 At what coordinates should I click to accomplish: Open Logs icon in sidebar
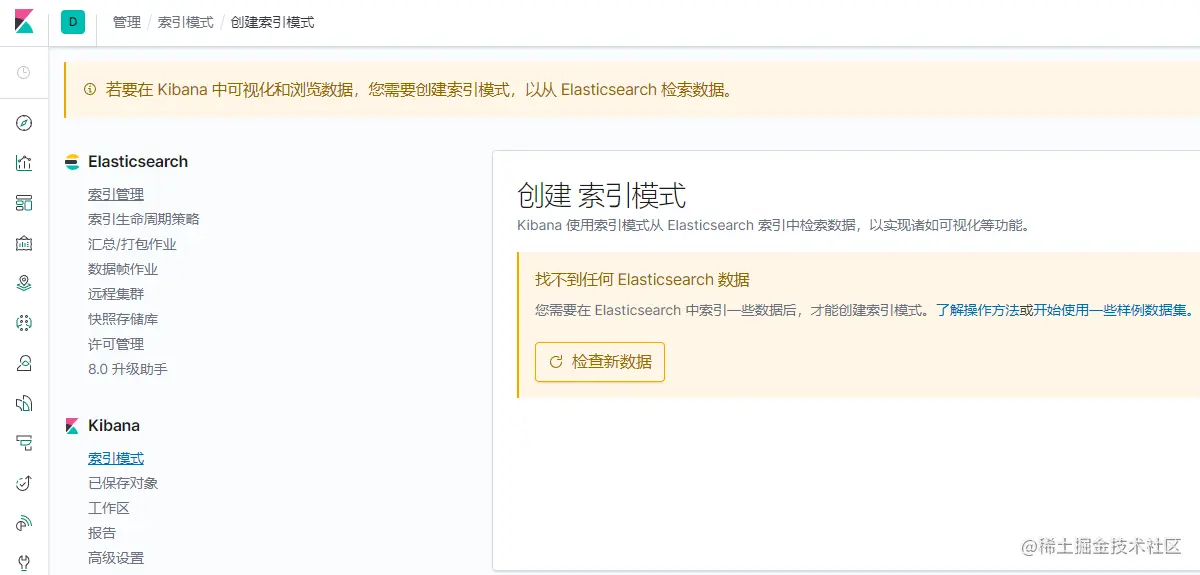pyautogui.click(x=24, y=403)
